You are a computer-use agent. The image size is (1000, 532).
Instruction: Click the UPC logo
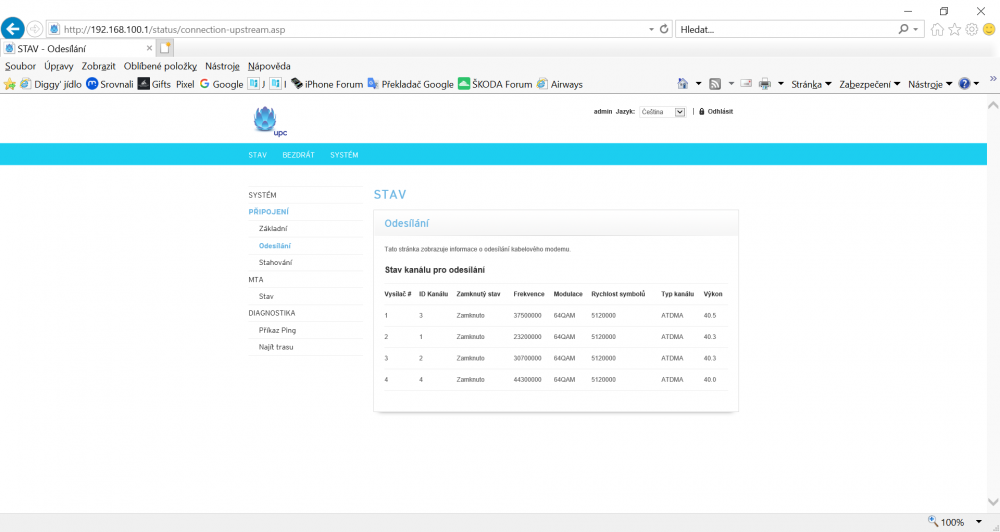pos(267,122)
